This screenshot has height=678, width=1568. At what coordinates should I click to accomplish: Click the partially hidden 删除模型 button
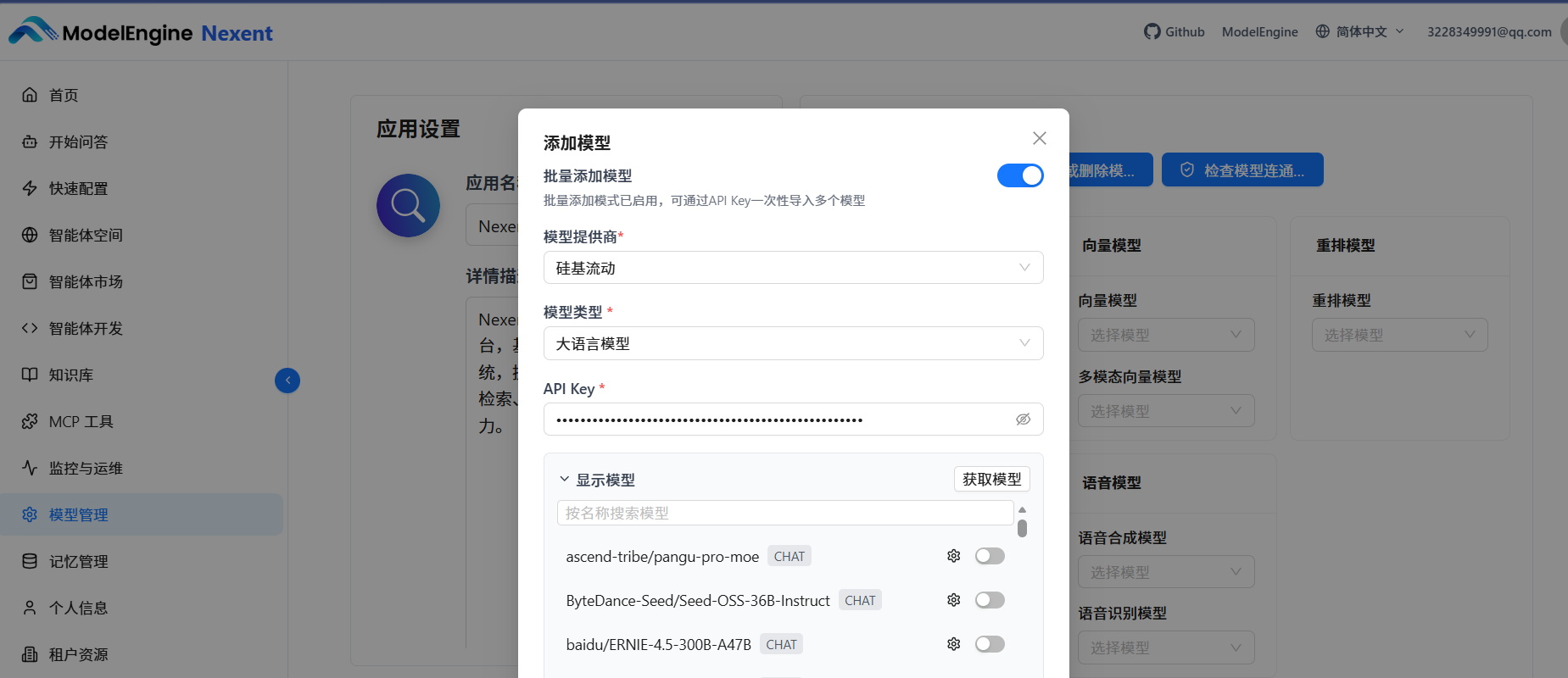tap(1111, 169)
